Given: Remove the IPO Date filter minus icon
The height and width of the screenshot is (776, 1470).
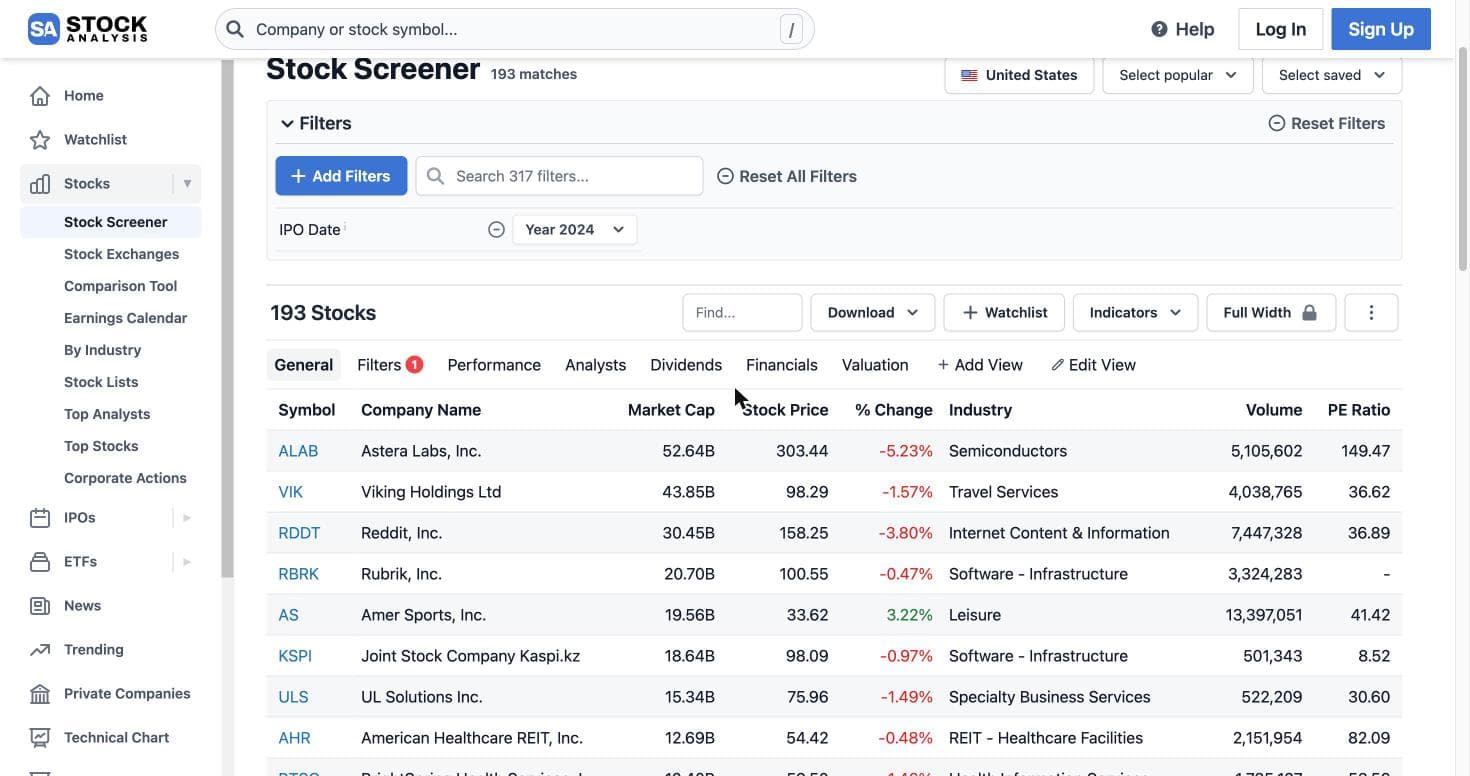Looking at the screenshot, I should pos(496,229).
